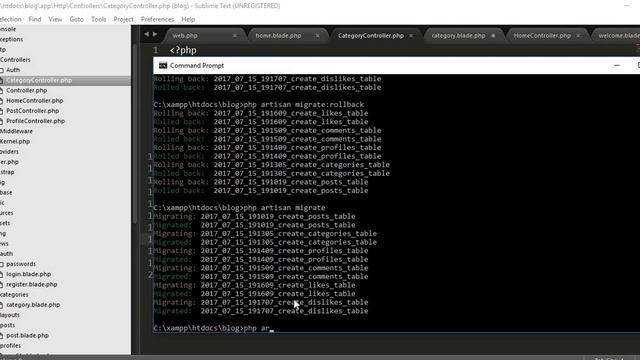Click file icon beside HomeController.php in sidebar
Image resolution: width=640 pixels, height=360 pixels.
click(2, 100)
